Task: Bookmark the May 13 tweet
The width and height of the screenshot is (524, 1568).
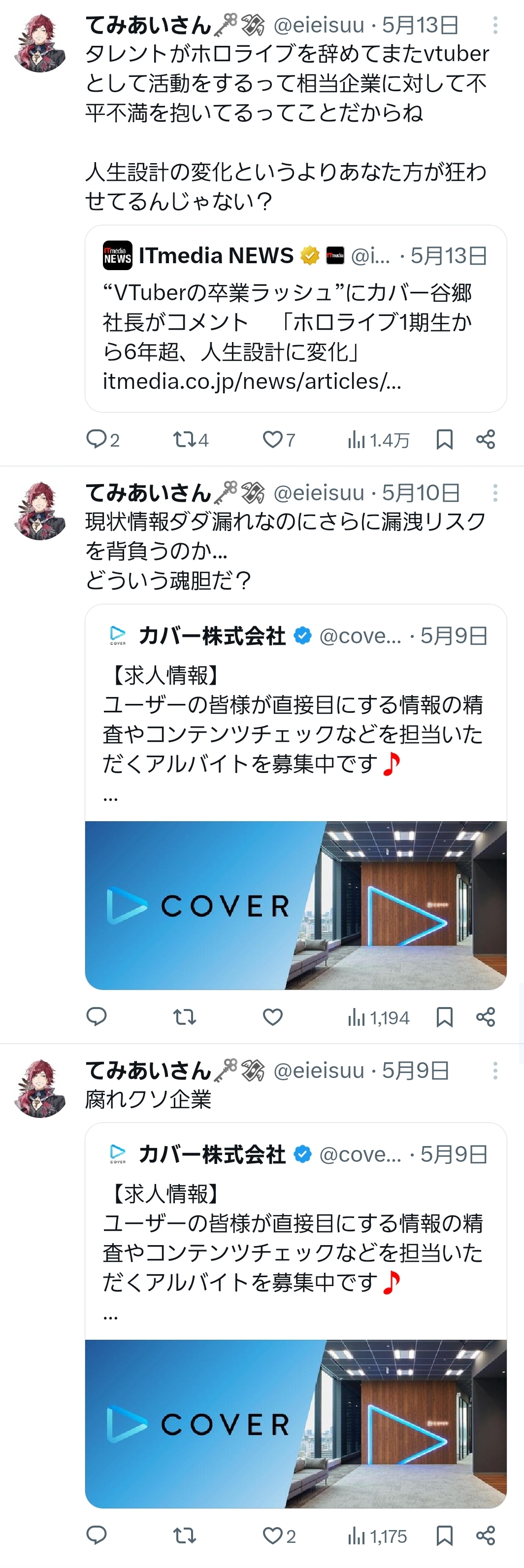Action: point(444,439)
